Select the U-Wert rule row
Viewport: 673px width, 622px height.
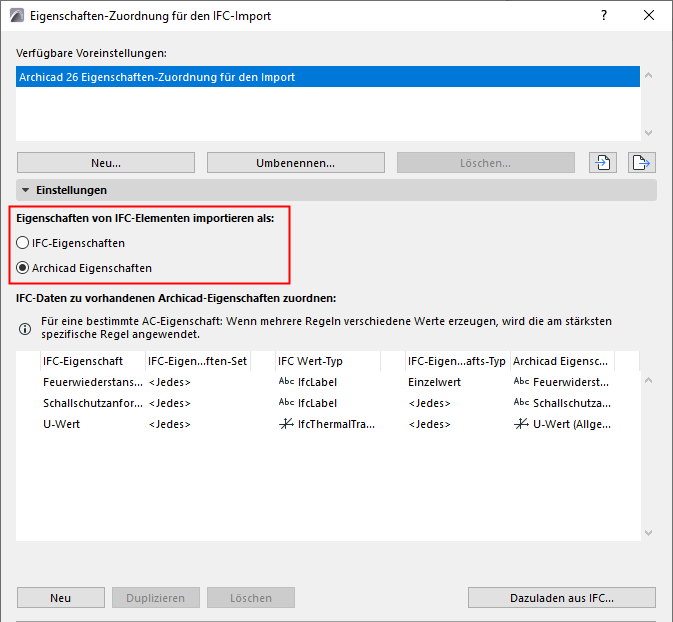coord(328,424)
